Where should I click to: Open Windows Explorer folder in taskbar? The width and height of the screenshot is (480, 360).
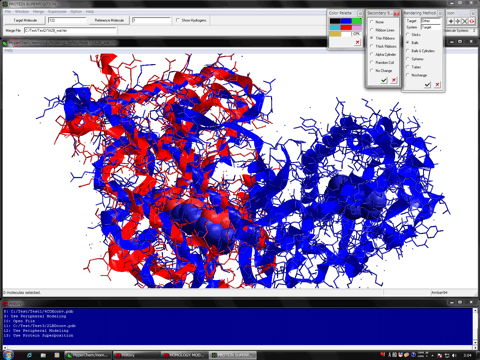pos(43,355)
